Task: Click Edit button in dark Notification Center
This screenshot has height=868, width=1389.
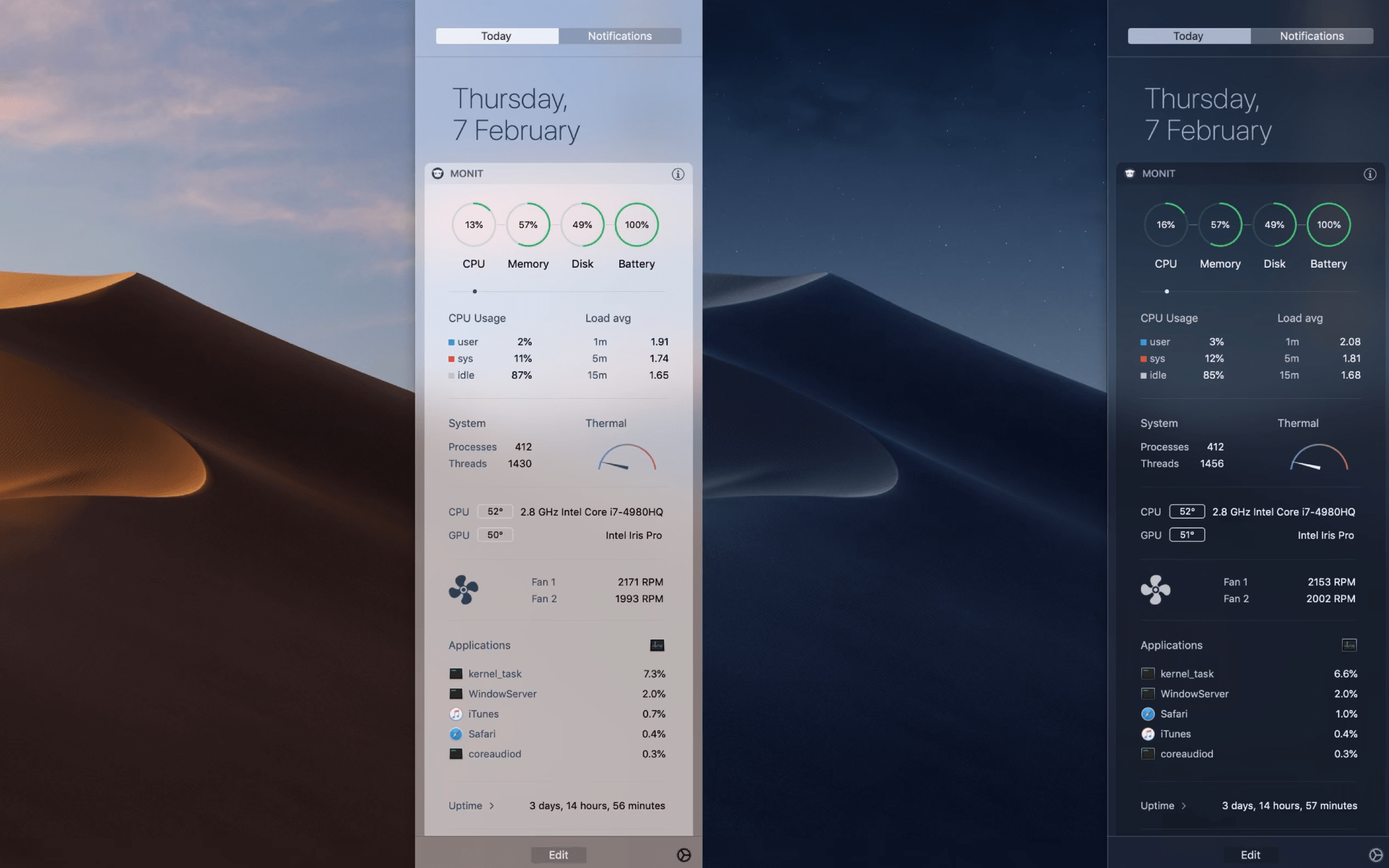Action: pos(1250,855)
